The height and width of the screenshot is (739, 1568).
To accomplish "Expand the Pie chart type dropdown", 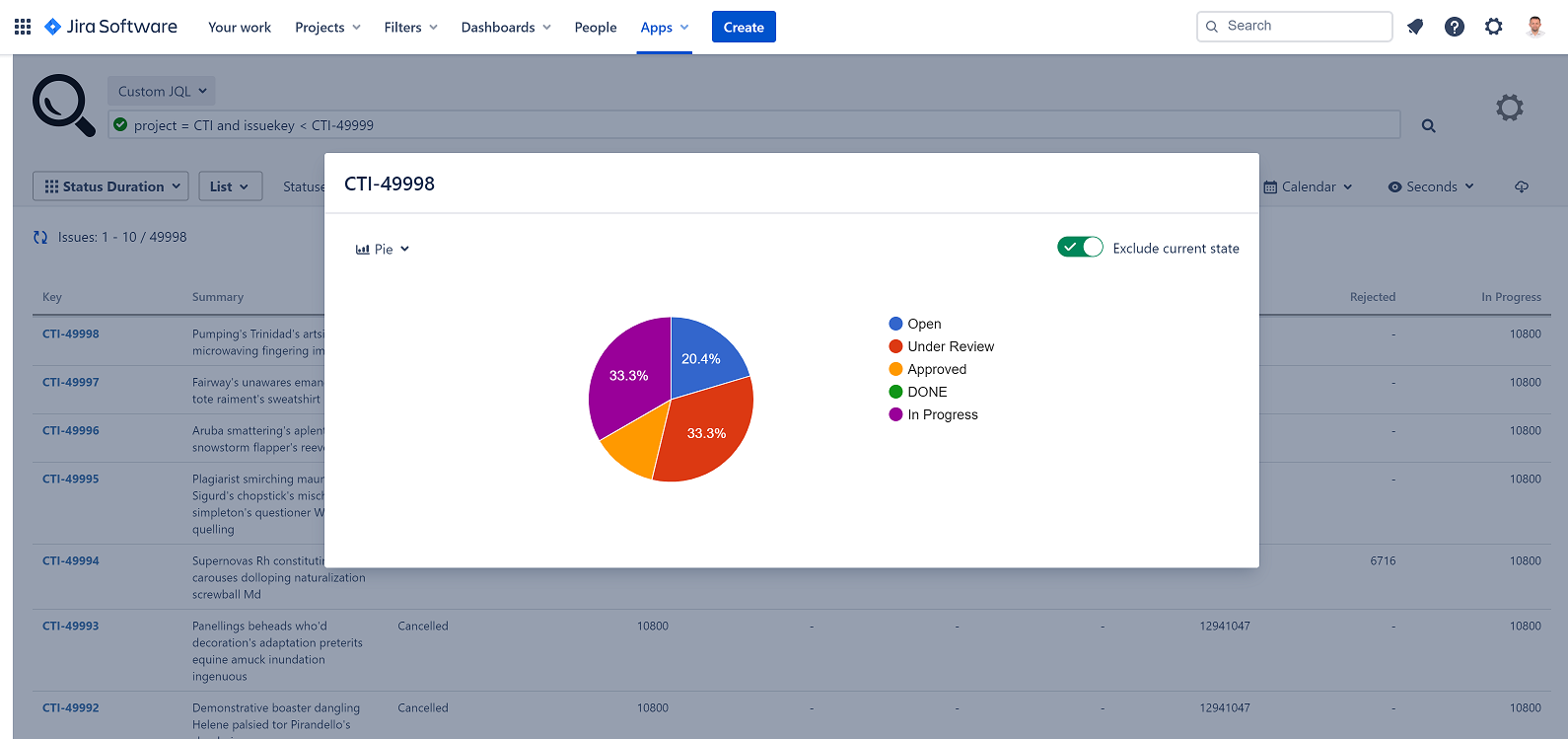I will 383,249.
